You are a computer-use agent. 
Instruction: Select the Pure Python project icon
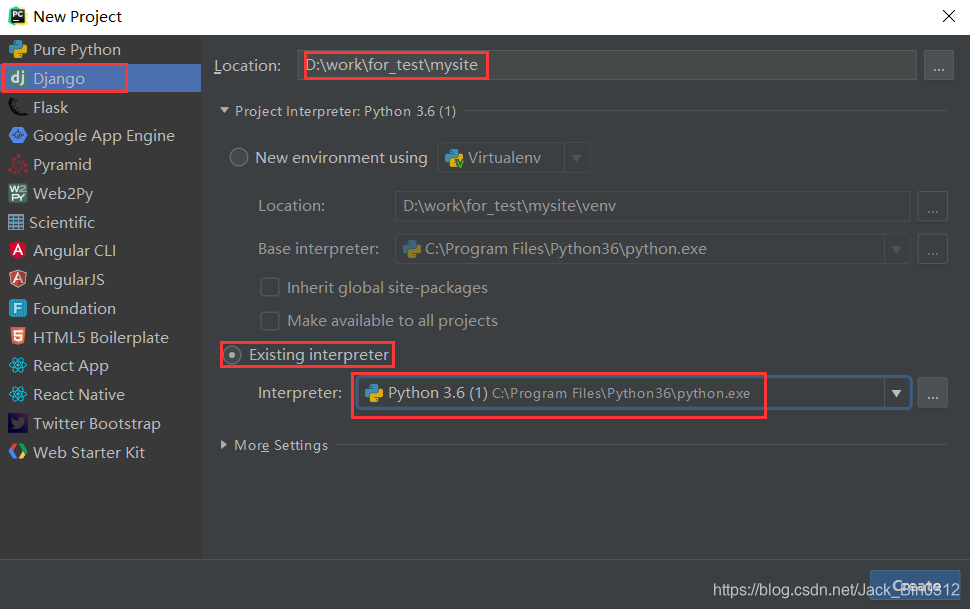point(17,50)
